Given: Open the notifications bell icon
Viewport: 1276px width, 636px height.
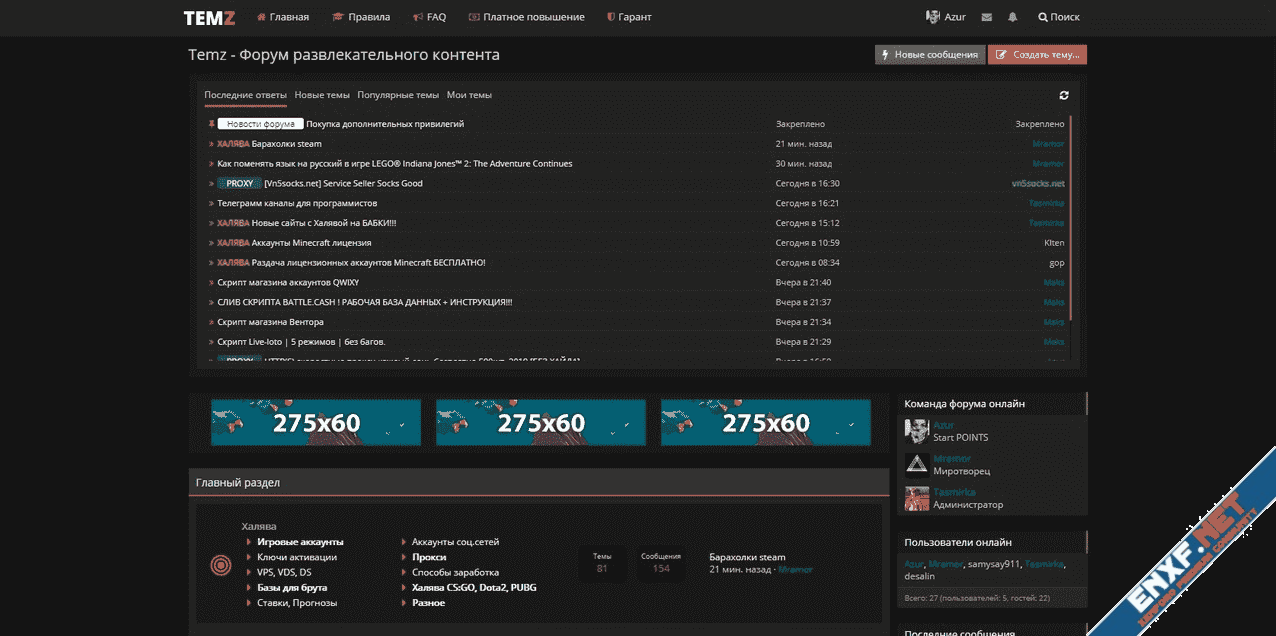Looking at the screenshot, I should [x=1013, y=17].
